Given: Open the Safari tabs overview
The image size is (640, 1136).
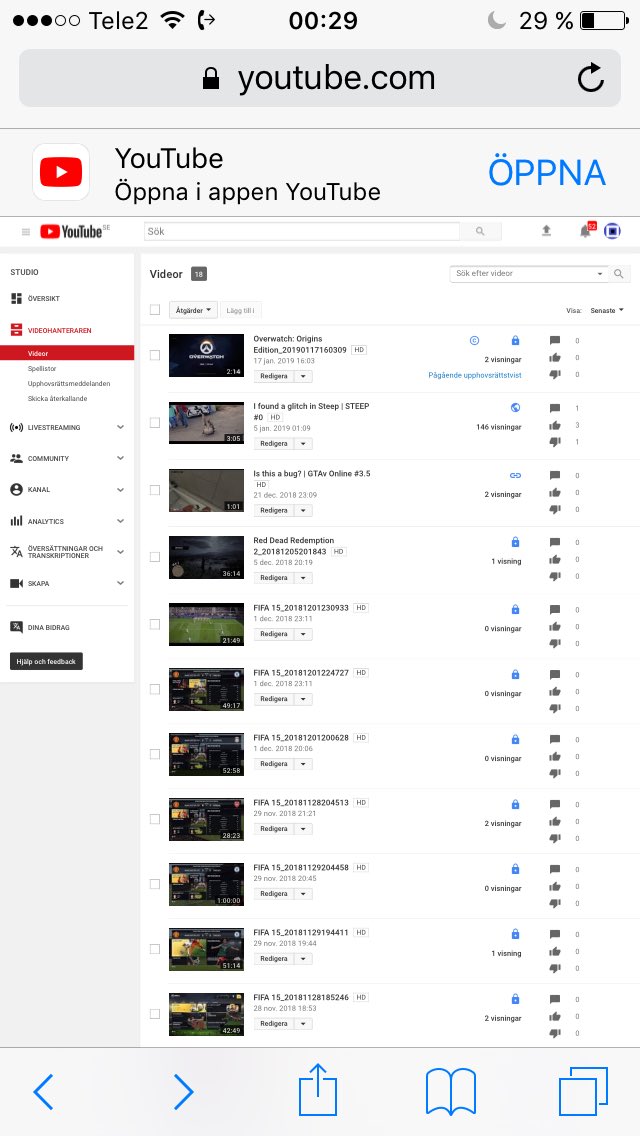Looking at the screenshot, I should point(583,1091).
